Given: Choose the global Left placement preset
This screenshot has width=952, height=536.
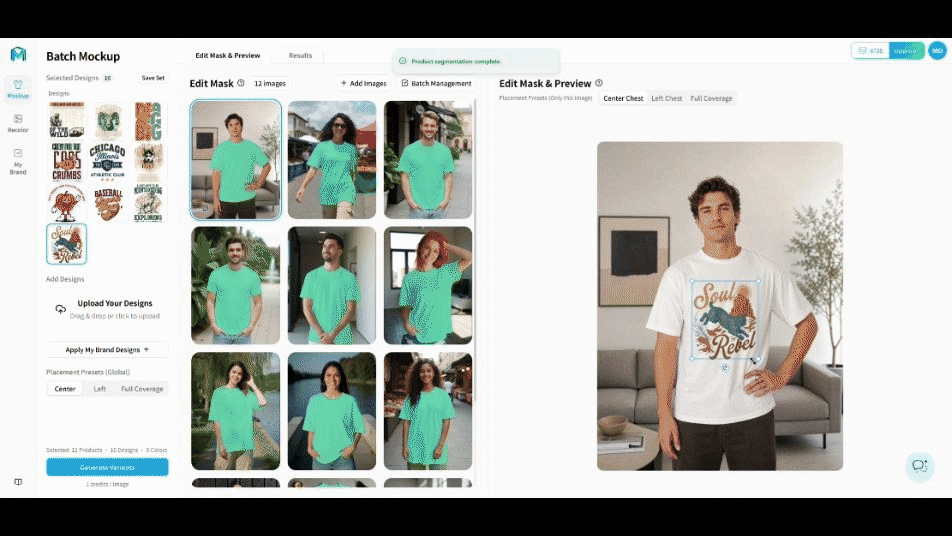Looking at the screenshot, I should coord(100,388).
